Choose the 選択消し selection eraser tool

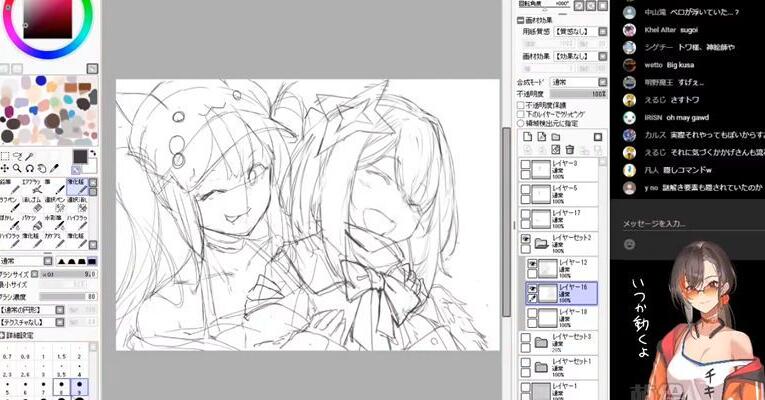(x=78, y=205)
